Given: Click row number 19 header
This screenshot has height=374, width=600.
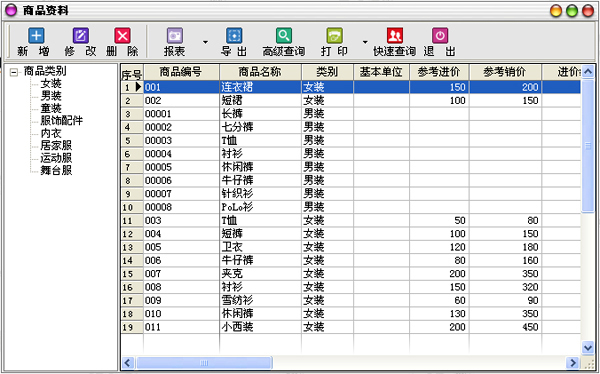Looking at the screenshot, I should pyautogui.click(x=132, y=327).
